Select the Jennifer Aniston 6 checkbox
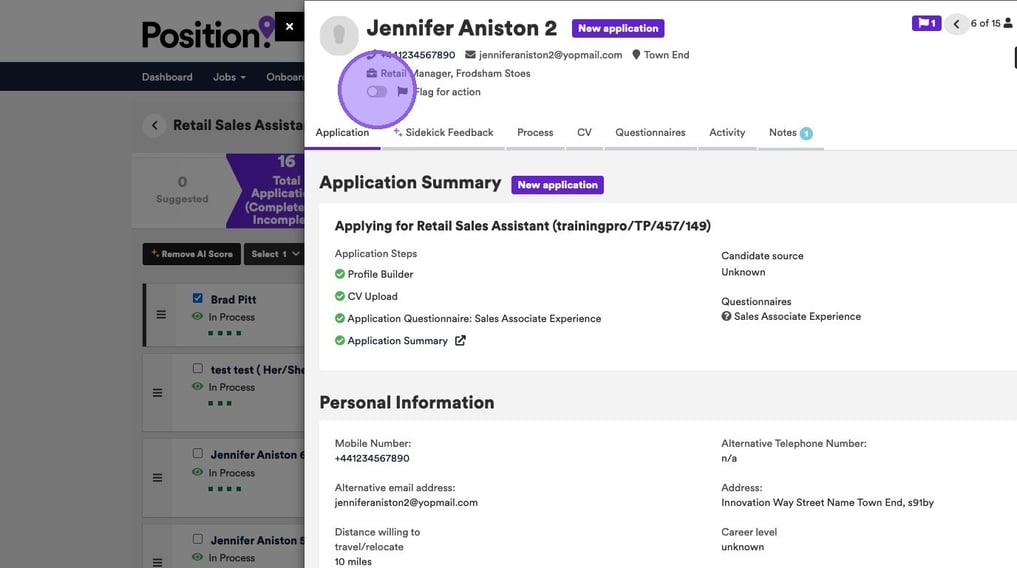This screenshot has height=568, width=1017. (198, 453)
